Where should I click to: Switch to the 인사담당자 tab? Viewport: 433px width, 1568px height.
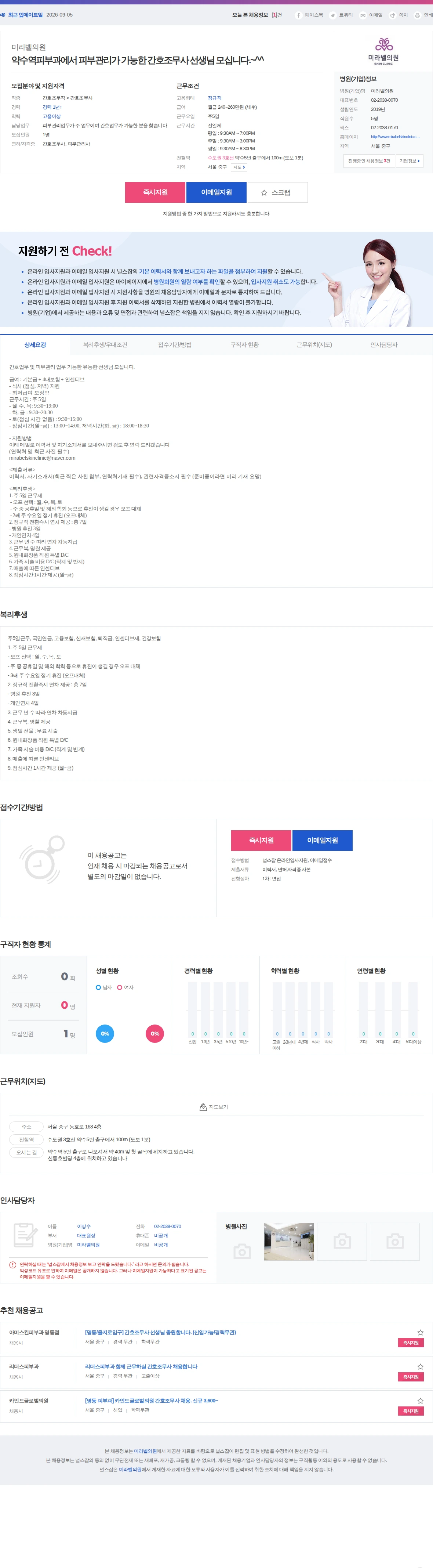tap(384, 345)
